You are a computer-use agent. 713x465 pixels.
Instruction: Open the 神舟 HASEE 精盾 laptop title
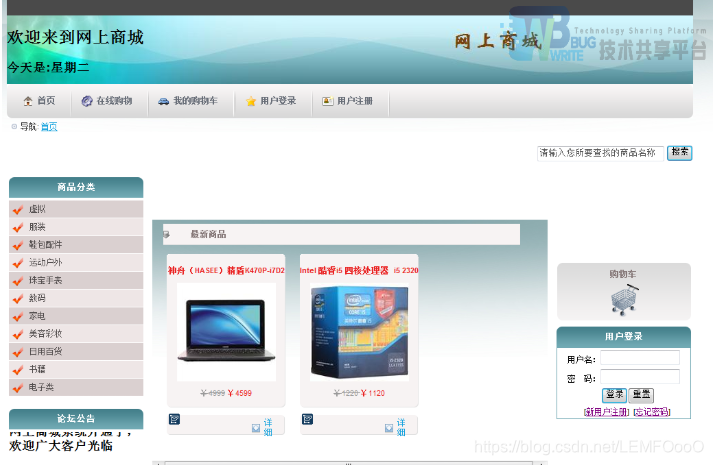click(226, 270)
